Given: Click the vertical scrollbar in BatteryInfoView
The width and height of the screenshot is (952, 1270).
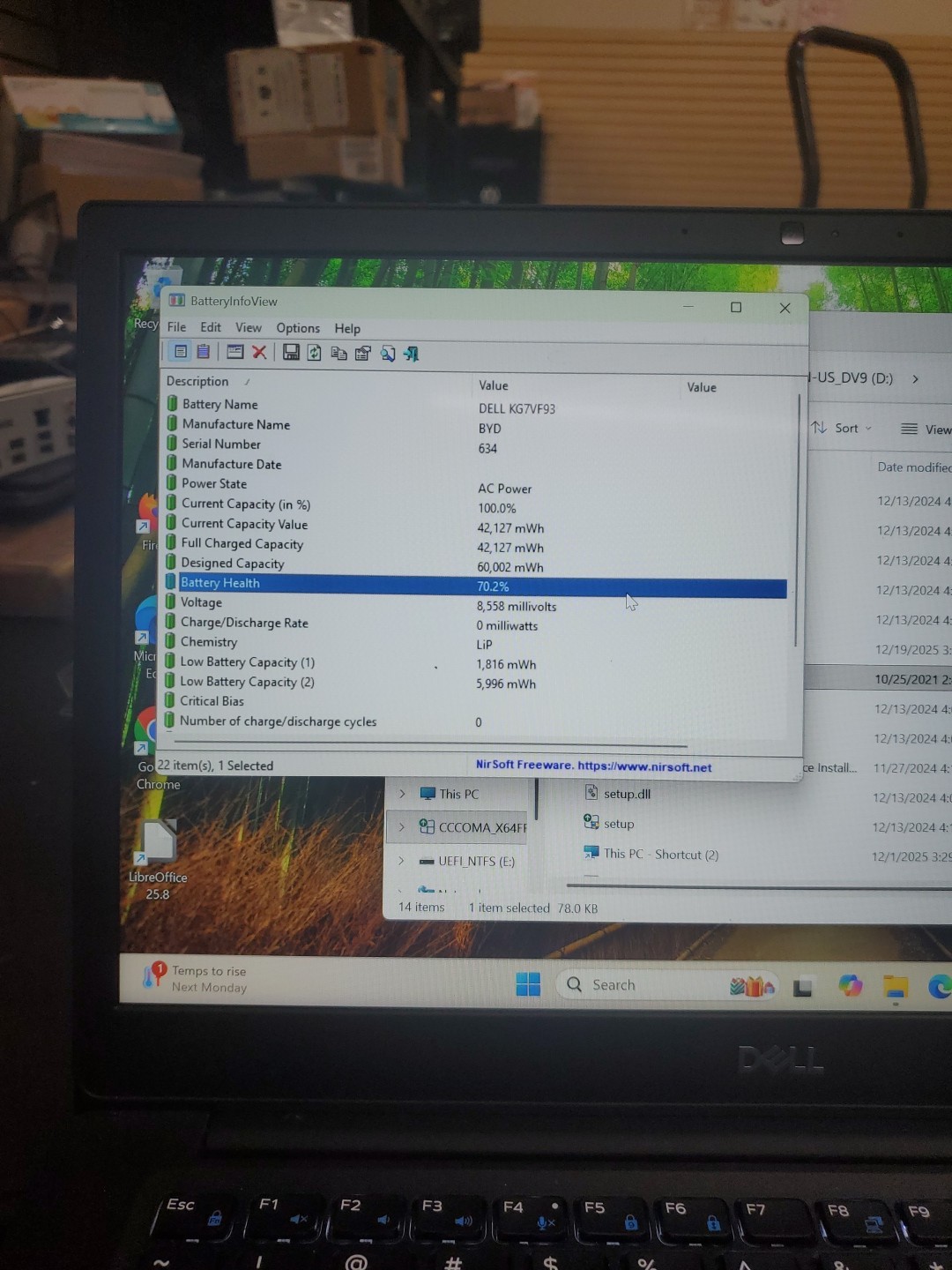Looking at the screenshot, I should [797, 520].
